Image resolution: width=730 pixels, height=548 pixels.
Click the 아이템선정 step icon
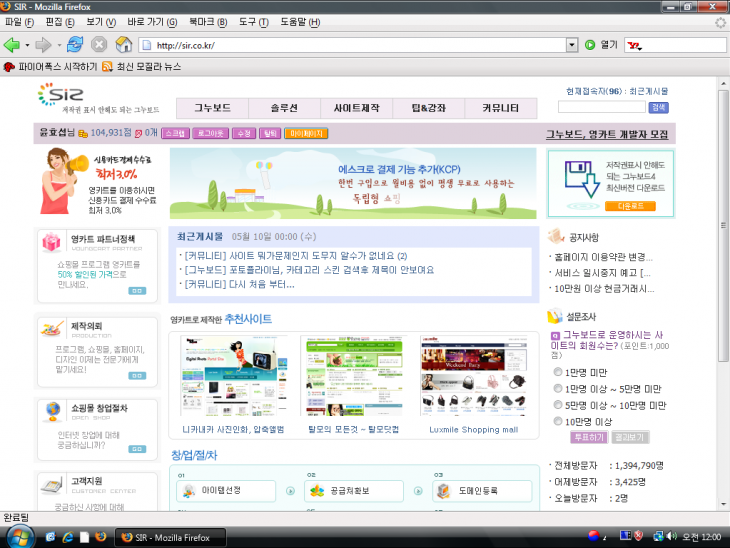[189, 491]
